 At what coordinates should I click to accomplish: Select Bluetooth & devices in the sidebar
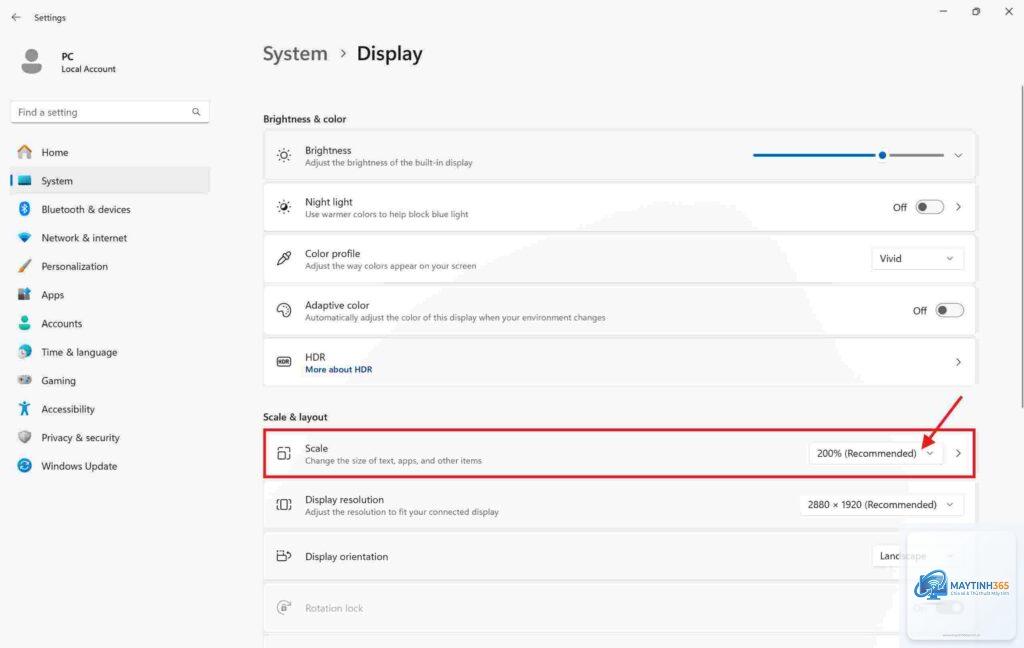pos(86,209)
